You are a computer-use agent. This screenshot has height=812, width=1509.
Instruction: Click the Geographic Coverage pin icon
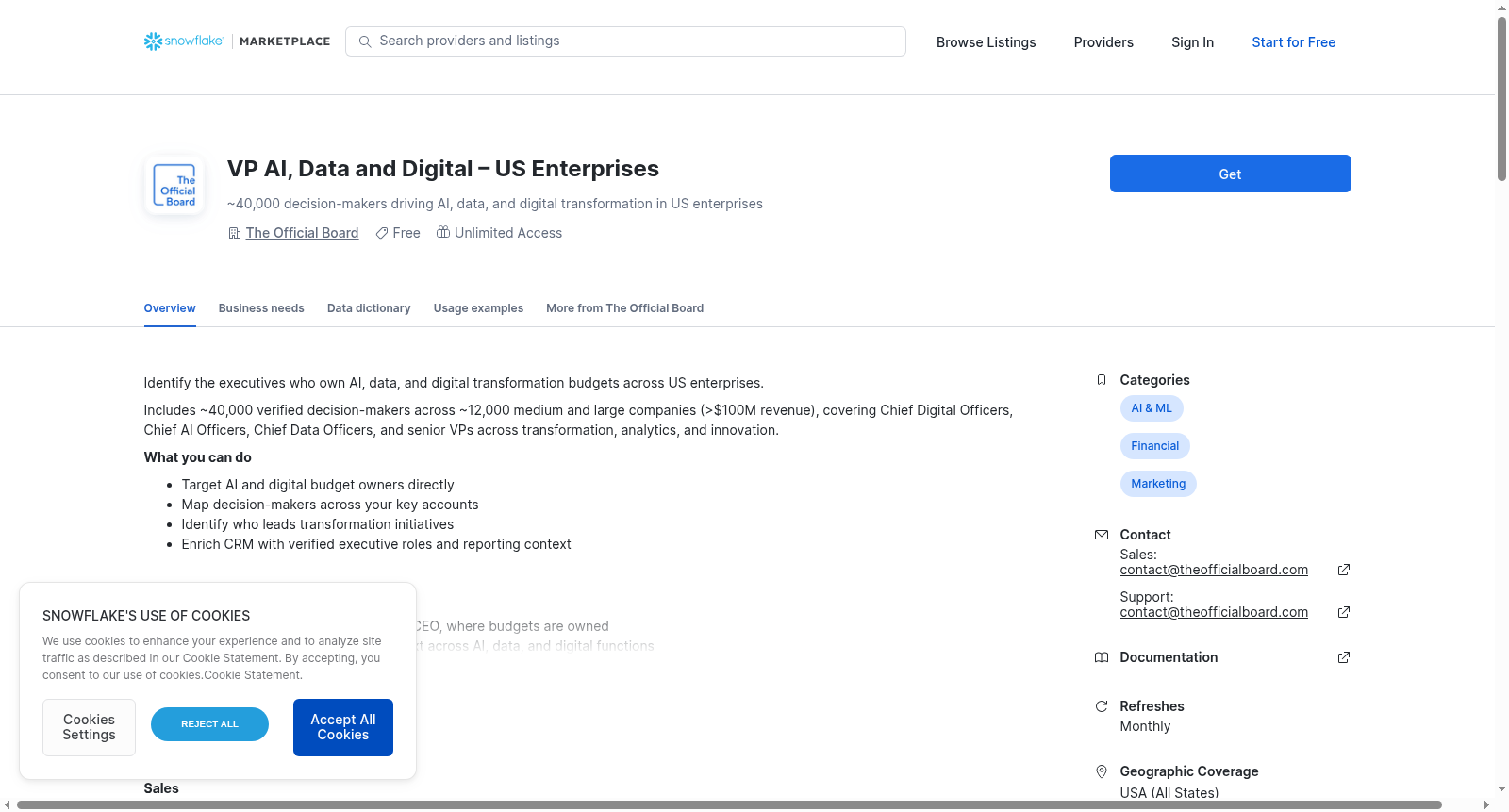(x=1102, y=771)
